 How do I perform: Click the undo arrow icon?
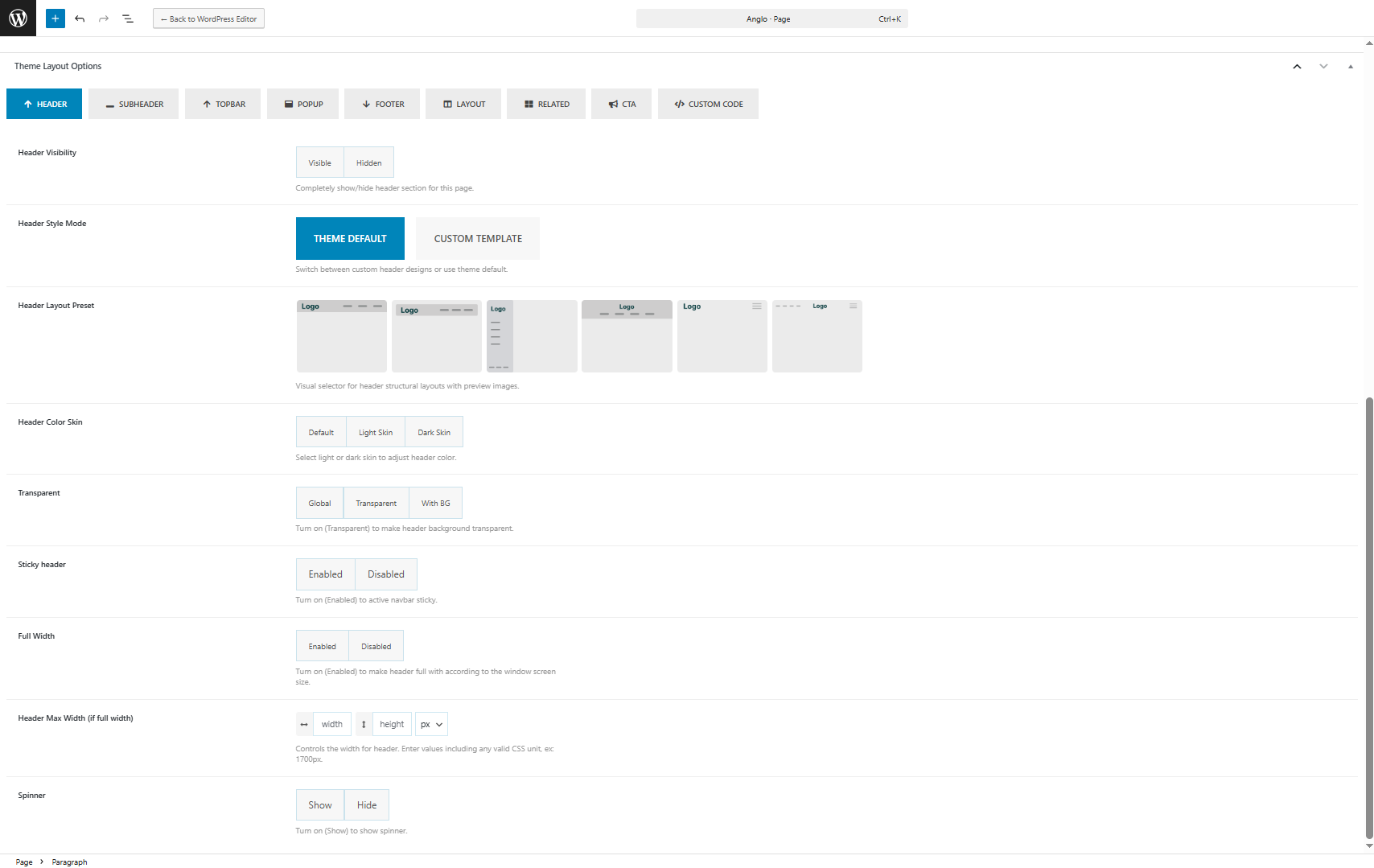(x=80, y=19)
